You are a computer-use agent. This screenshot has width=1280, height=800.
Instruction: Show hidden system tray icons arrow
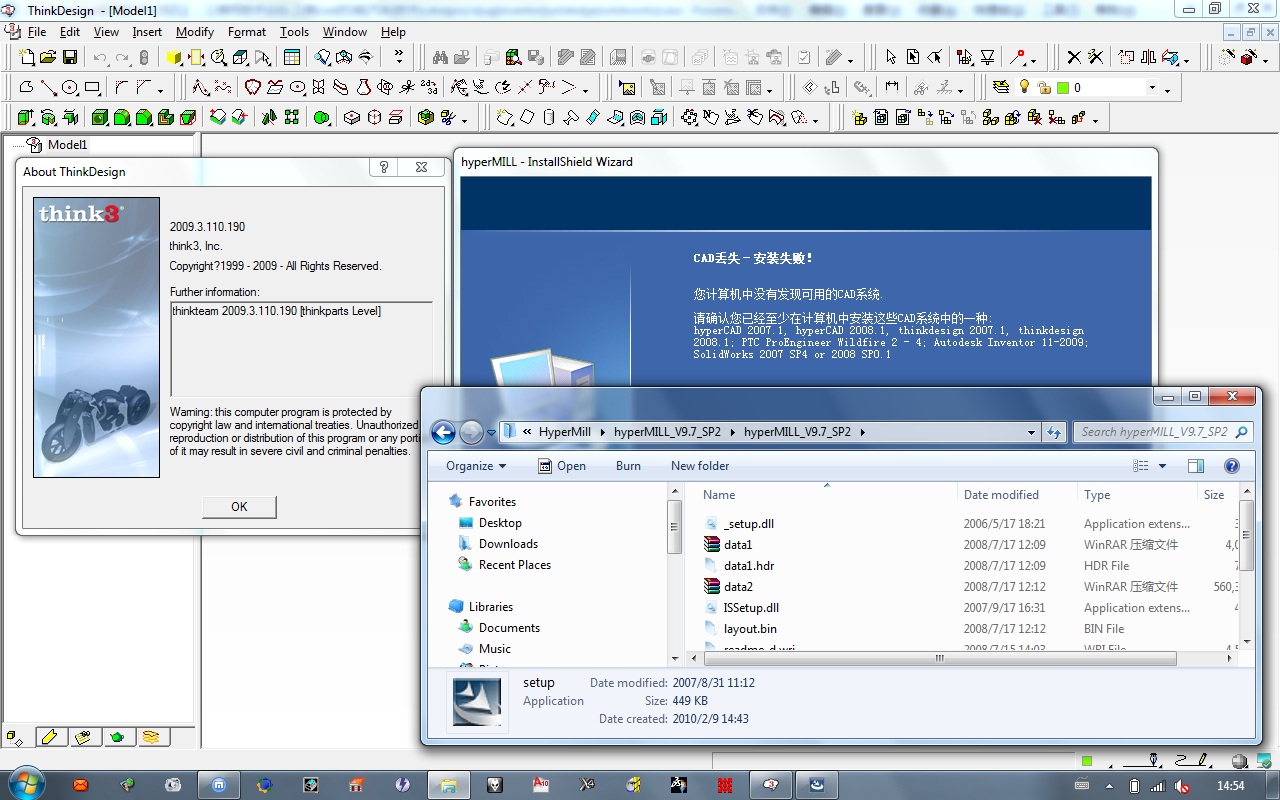point(1109,786)
